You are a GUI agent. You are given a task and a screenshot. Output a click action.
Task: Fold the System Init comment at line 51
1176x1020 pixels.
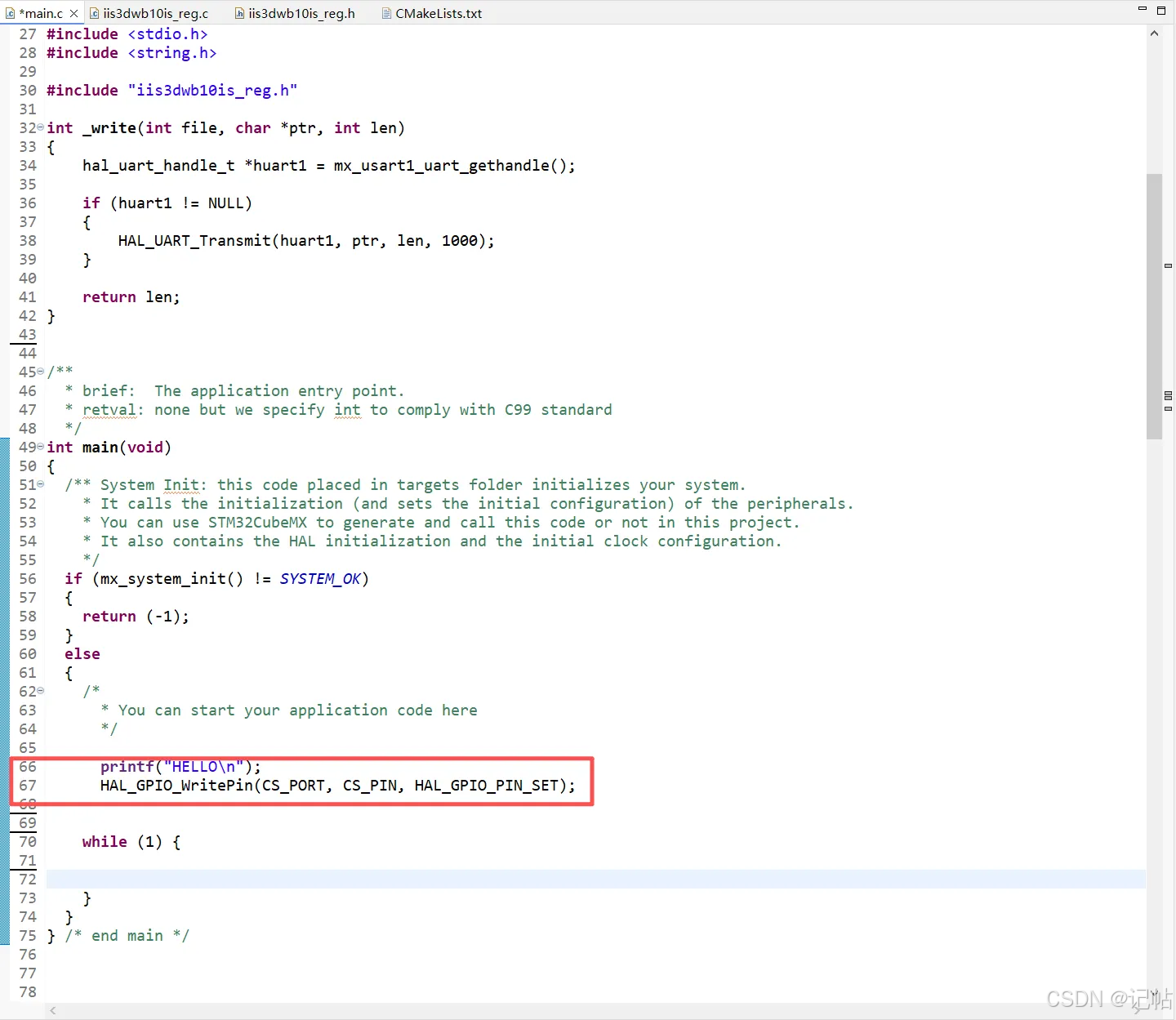click(41, 484)
